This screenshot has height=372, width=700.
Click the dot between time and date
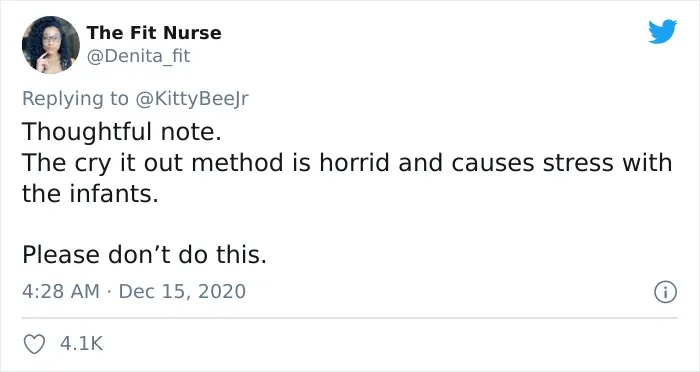(x=109, y=292)
